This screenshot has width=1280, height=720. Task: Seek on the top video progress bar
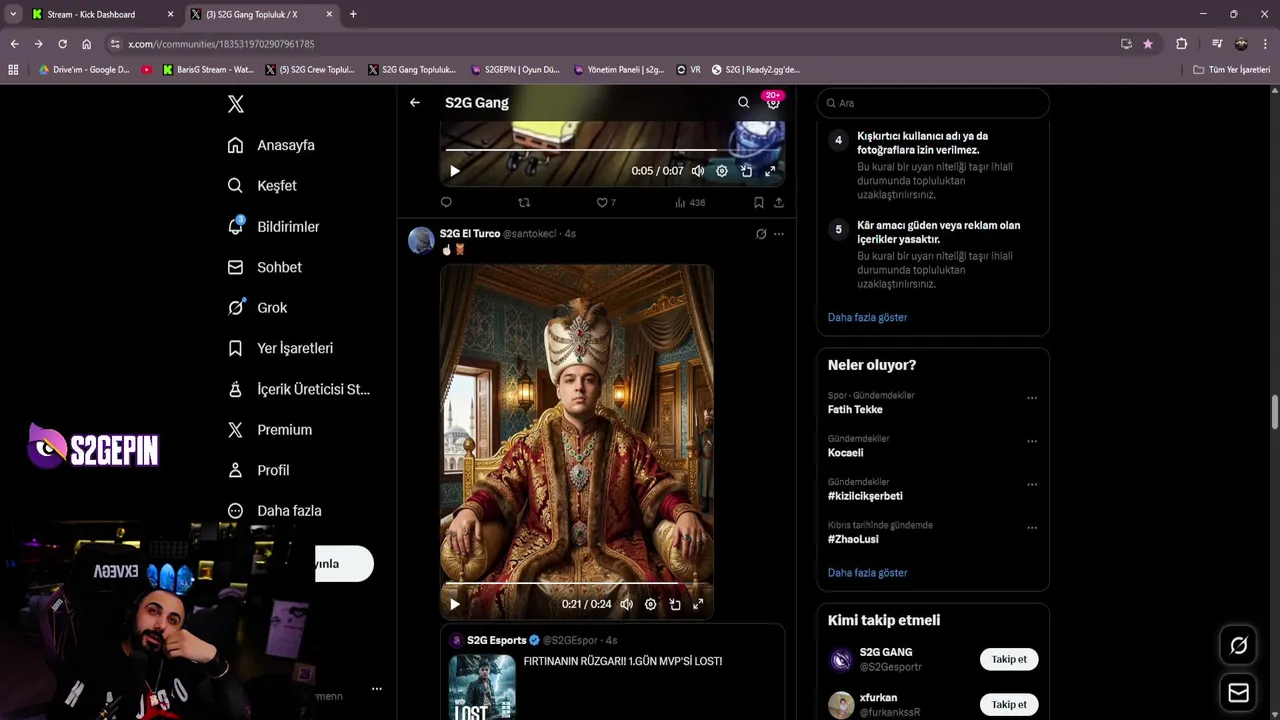point(611,149)
